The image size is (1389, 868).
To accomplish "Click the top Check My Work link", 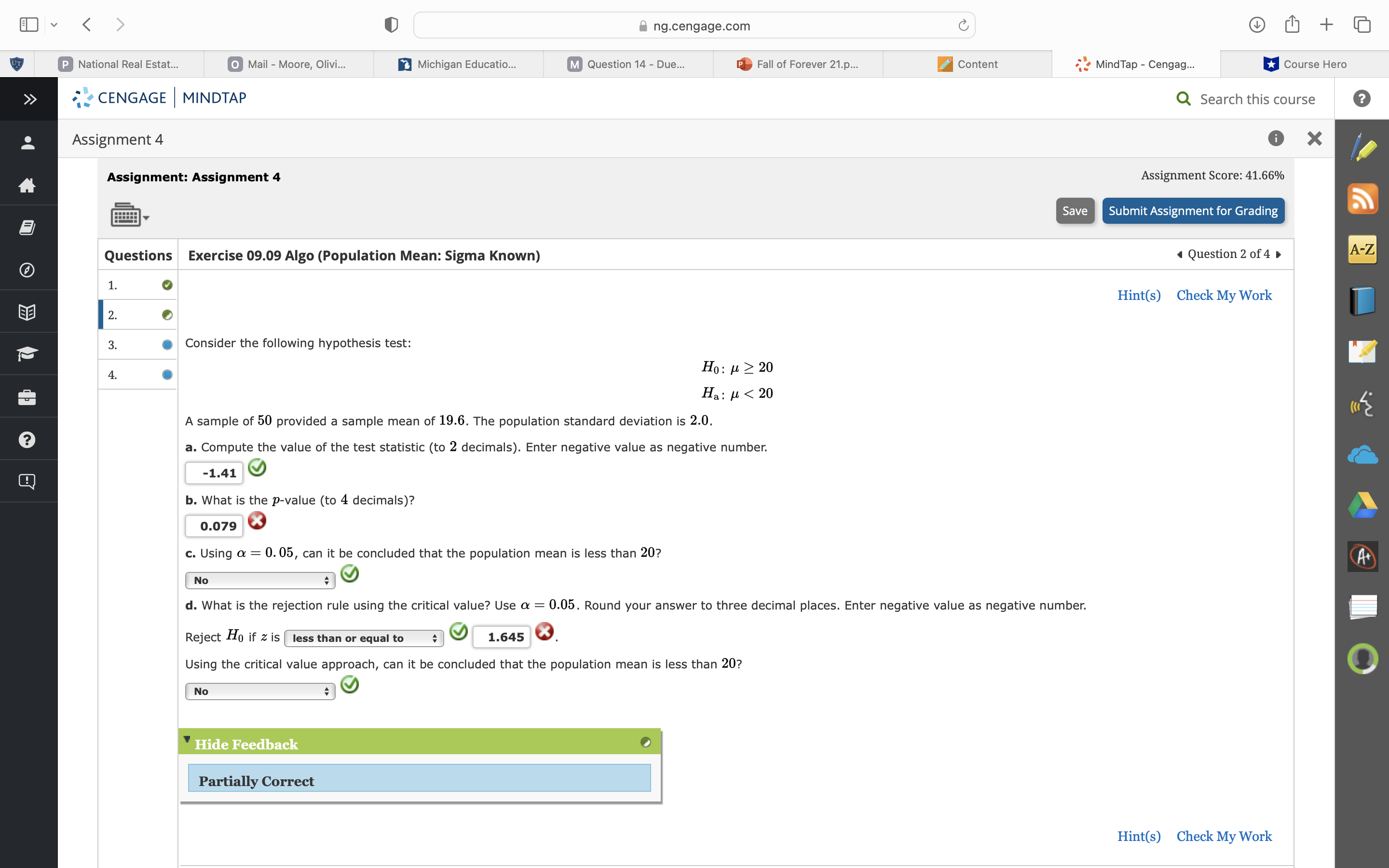I will pyautogui.click(x=1224, y=295).
